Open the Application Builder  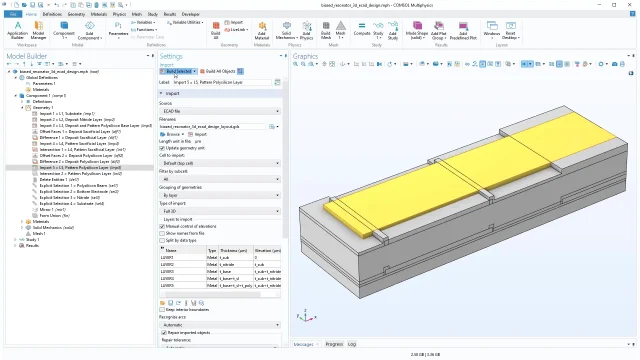18,31
